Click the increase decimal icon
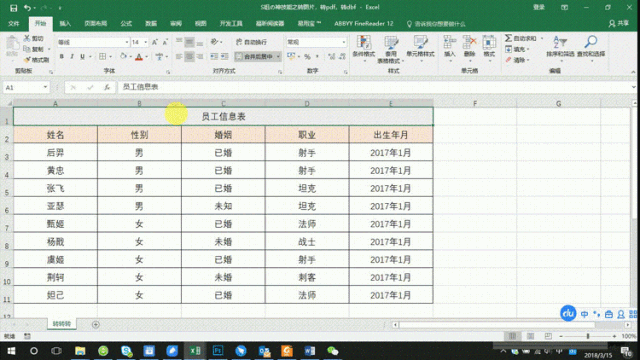This screenshot has height=360, width=640. click(x=331, y=57)
